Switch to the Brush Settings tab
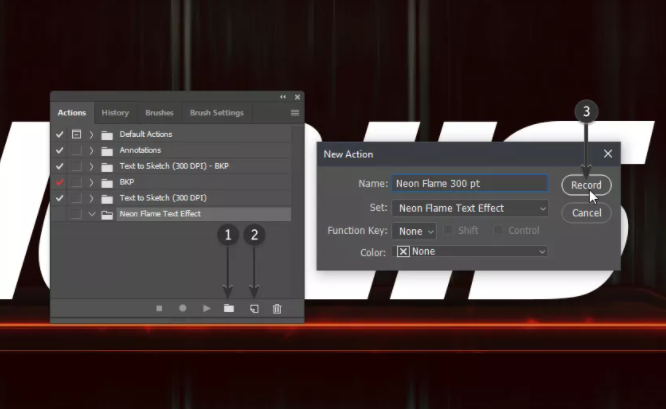Image resolution: width=666 pixels, height=409 pixels. (x=217, y=113)
